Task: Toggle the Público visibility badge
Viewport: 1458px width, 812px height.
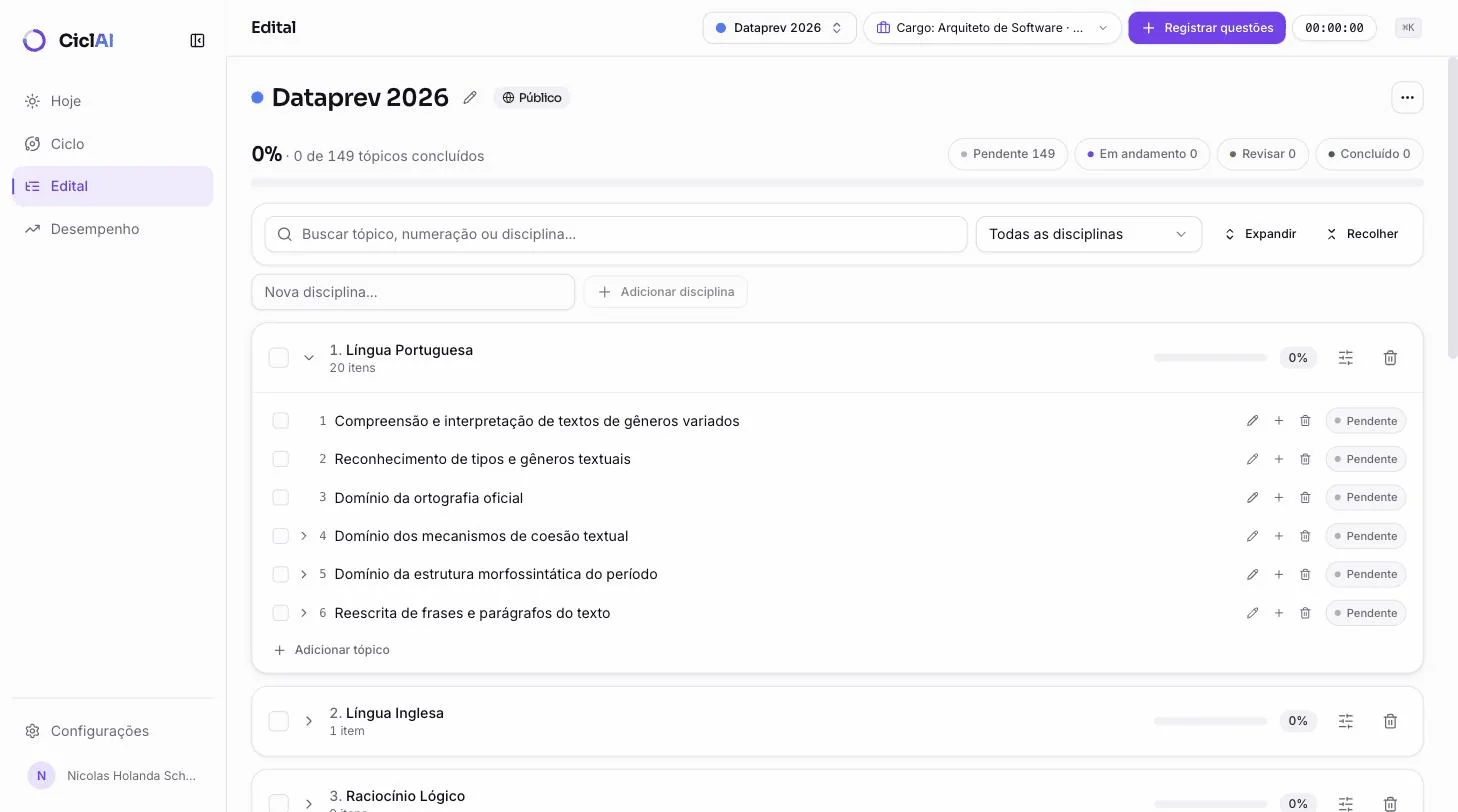Action: pyautogui.click(x=531, y=98)
